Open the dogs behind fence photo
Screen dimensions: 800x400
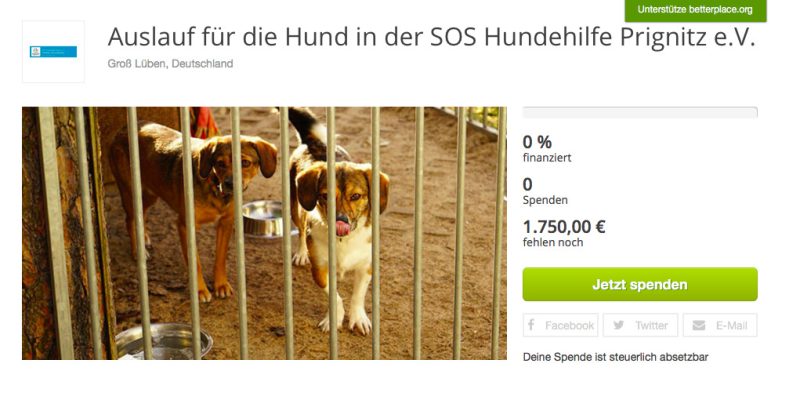[x=264, y=233]
